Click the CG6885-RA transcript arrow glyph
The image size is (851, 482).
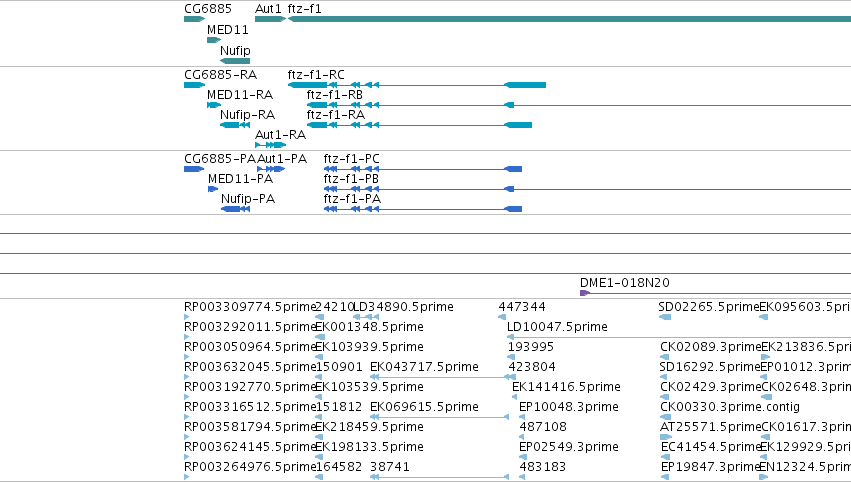click(194, 85)
